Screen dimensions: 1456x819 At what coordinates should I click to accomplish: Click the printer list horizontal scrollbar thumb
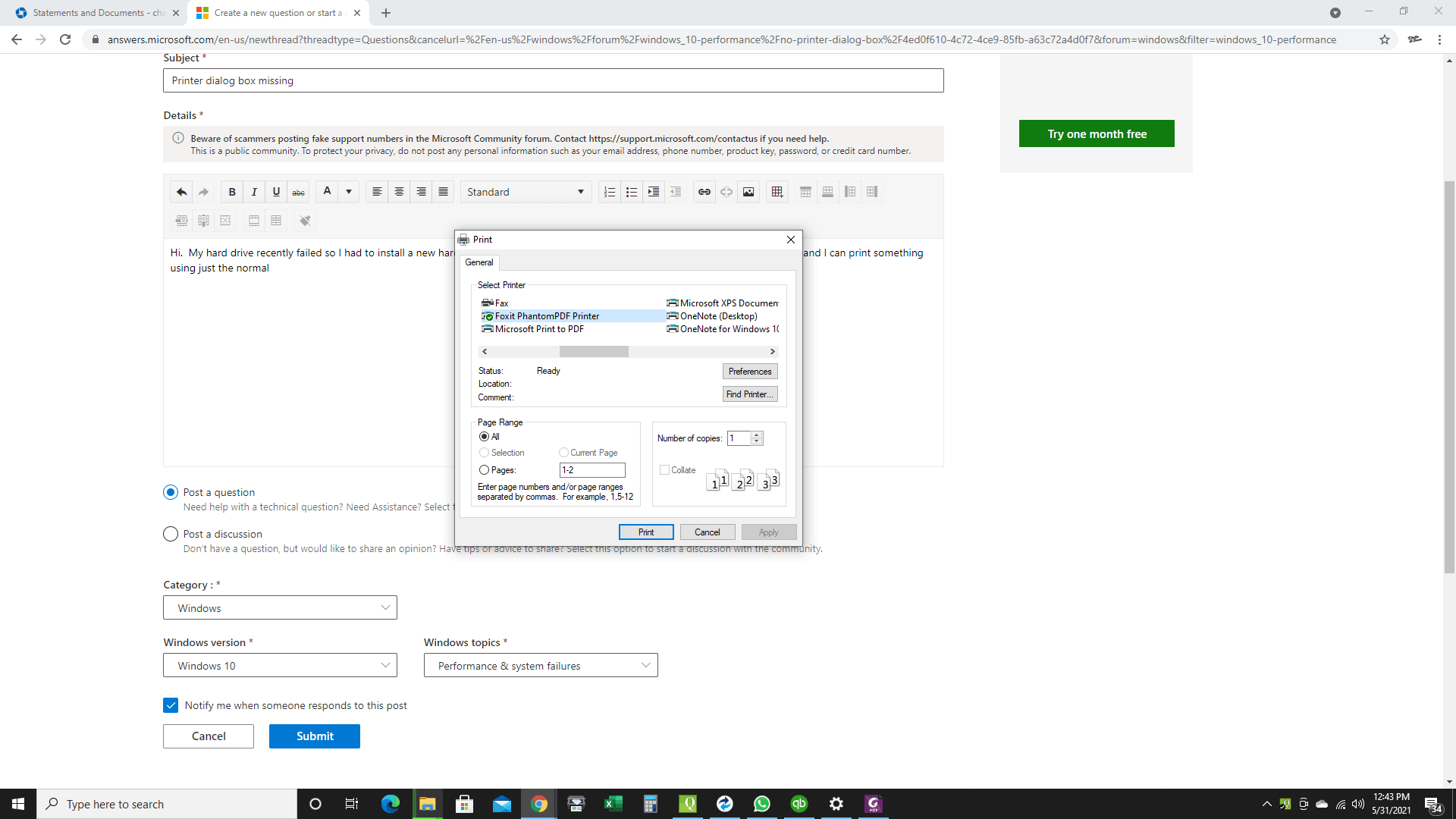[x=594, y=352]
